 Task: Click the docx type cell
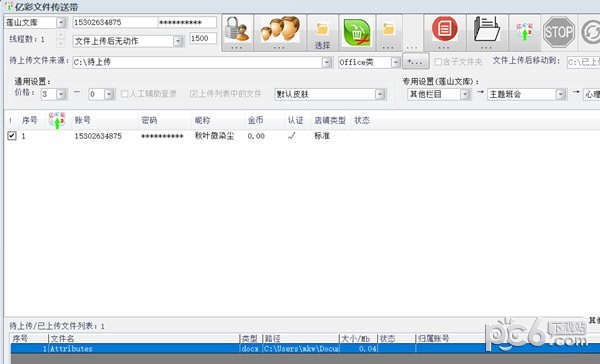click(250, 348)
